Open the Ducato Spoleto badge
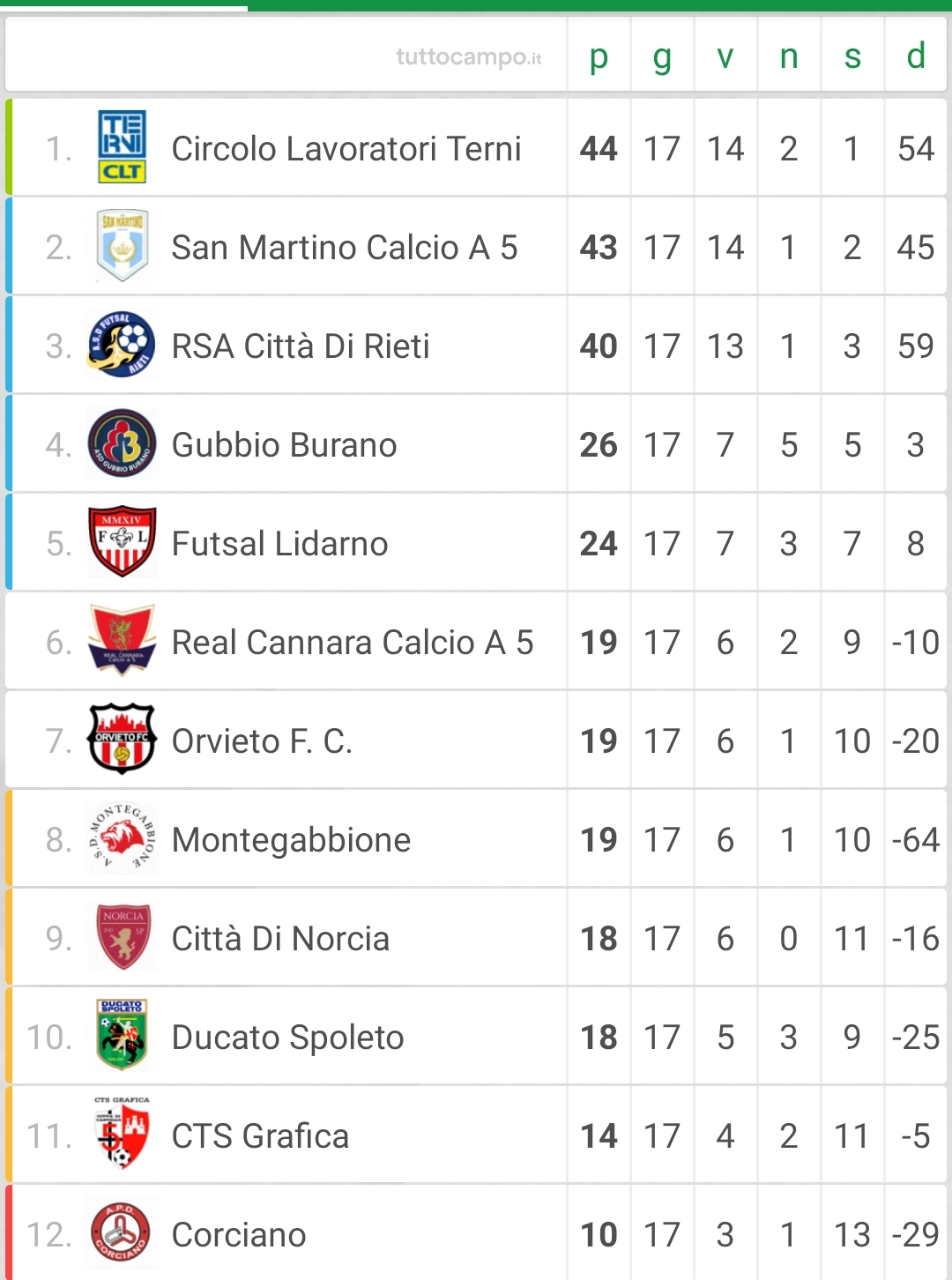The image size is (952, 1280). coord(122,1036)
